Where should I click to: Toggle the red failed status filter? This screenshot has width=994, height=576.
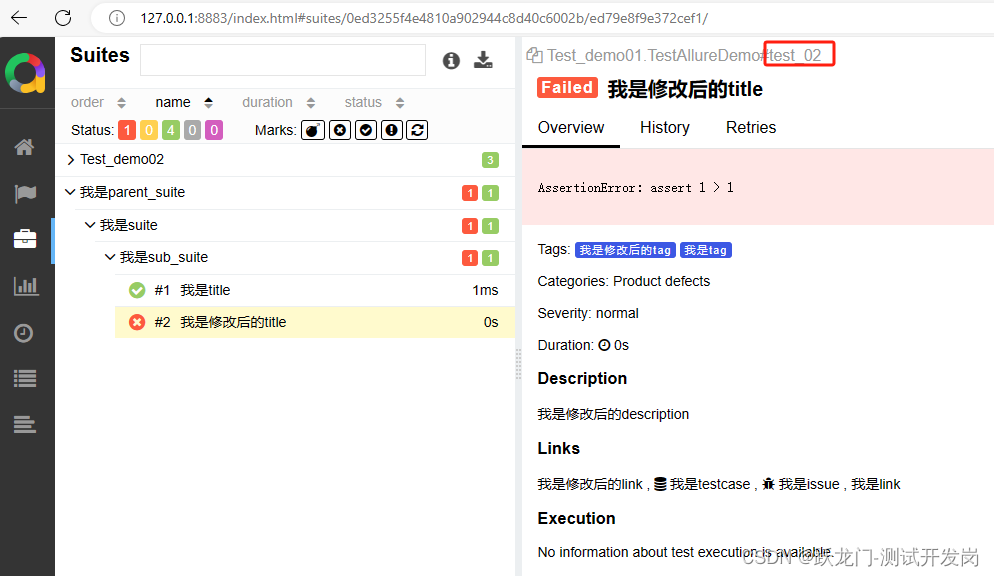point(127,130)
